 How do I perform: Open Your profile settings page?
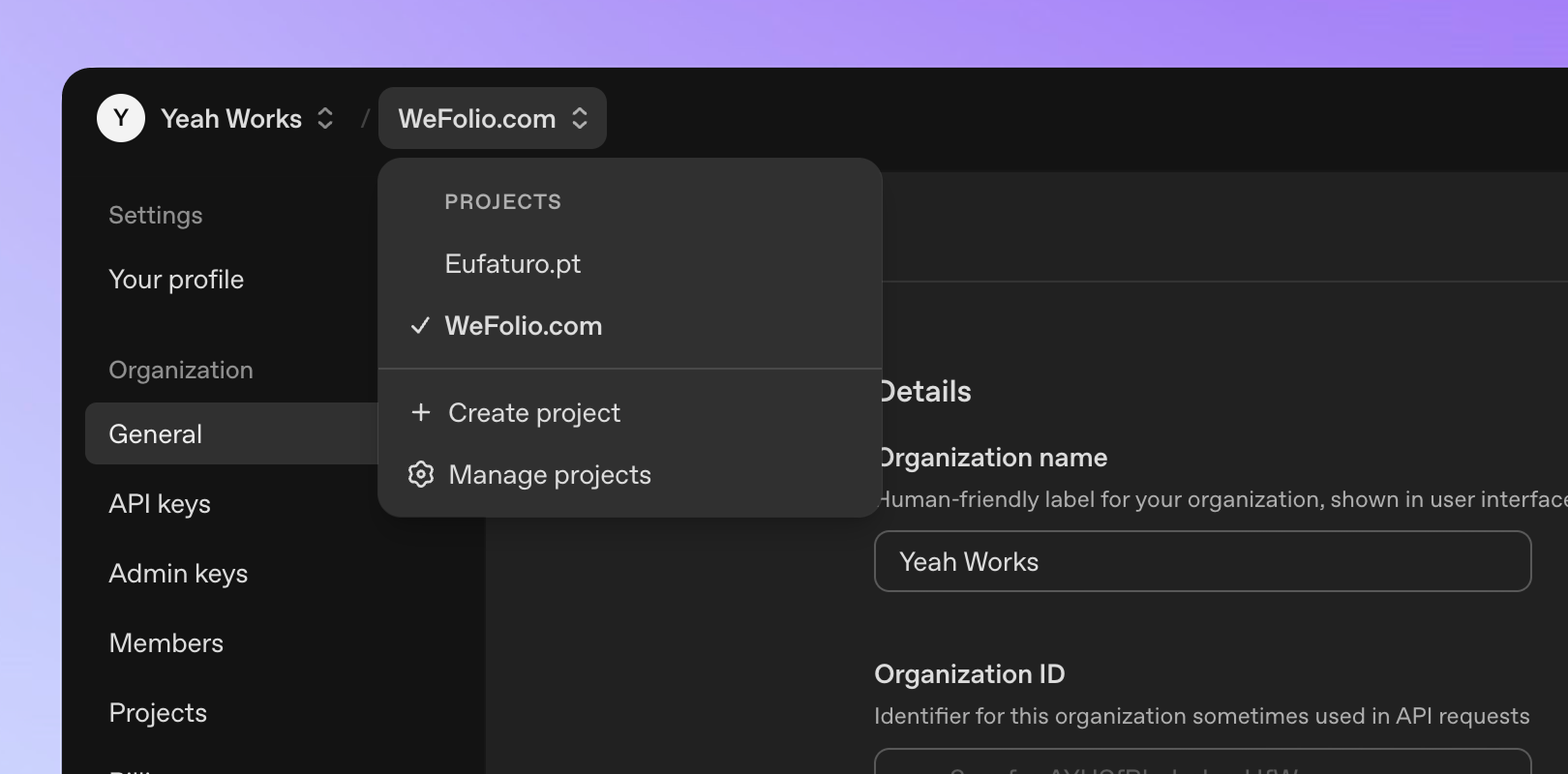pyautogui.click(x=176, y=280)
